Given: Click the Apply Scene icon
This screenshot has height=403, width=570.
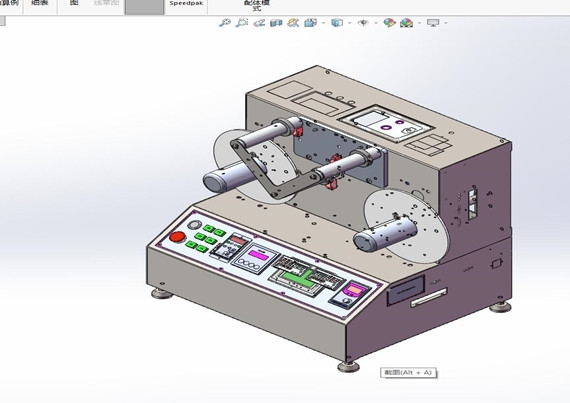Looking at the screenshot, I should [x=406, y=23].
